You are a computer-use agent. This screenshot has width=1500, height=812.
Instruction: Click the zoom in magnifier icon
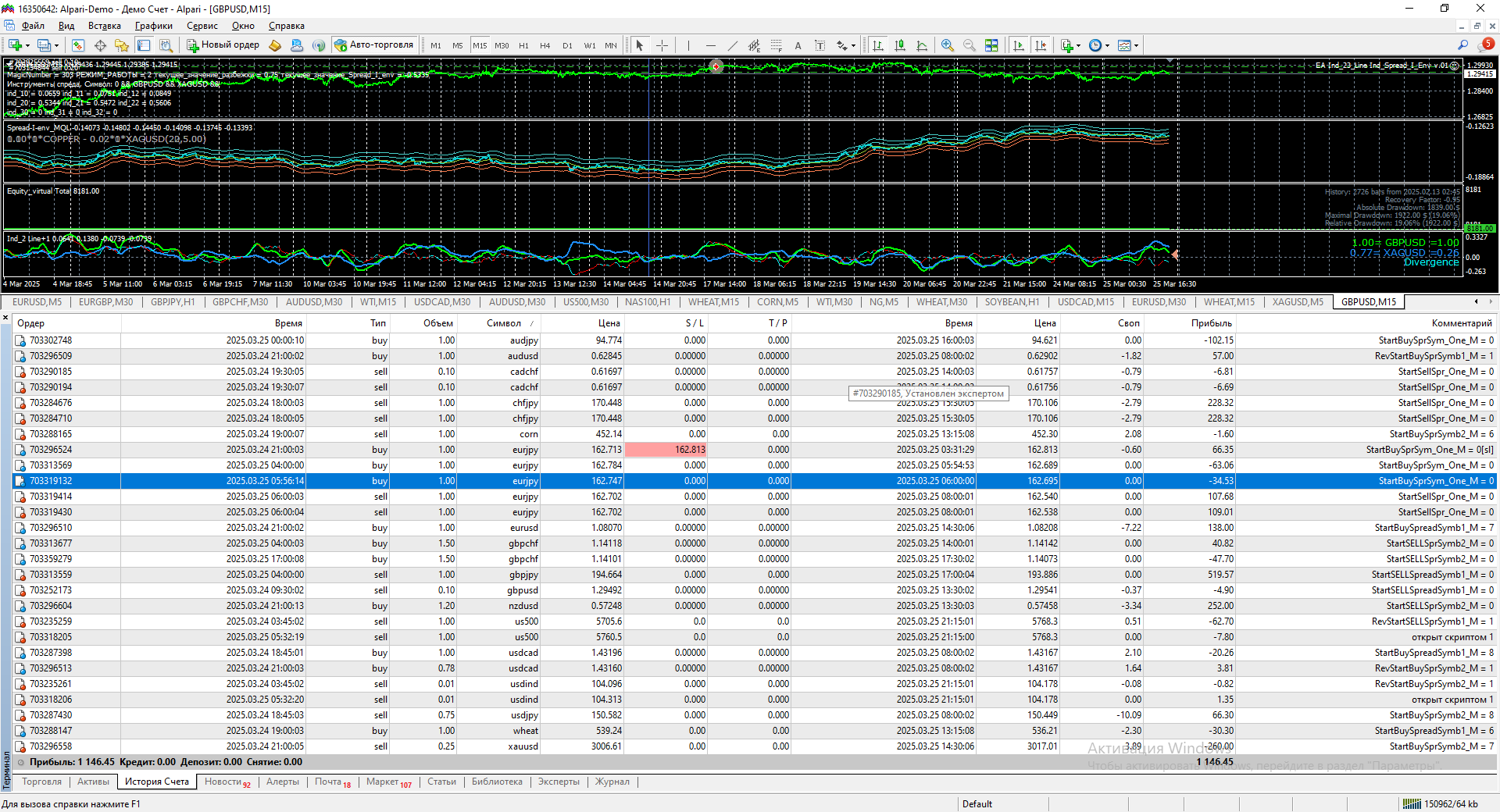tap(947, 45)
